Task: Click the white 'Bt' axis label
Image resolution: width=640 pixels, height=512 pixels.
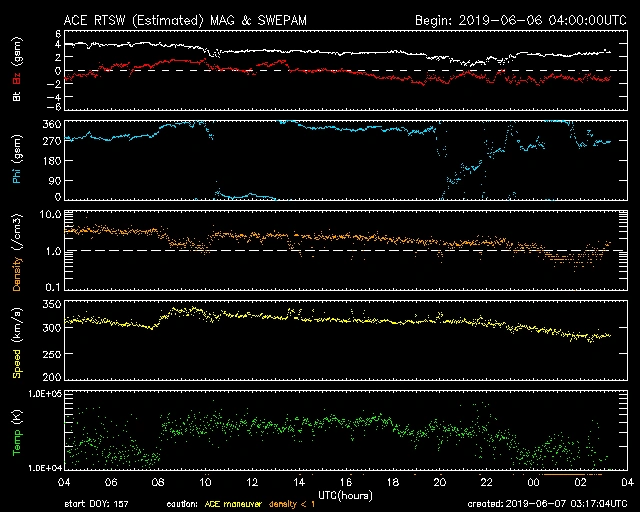Action: tap(17, 96)
